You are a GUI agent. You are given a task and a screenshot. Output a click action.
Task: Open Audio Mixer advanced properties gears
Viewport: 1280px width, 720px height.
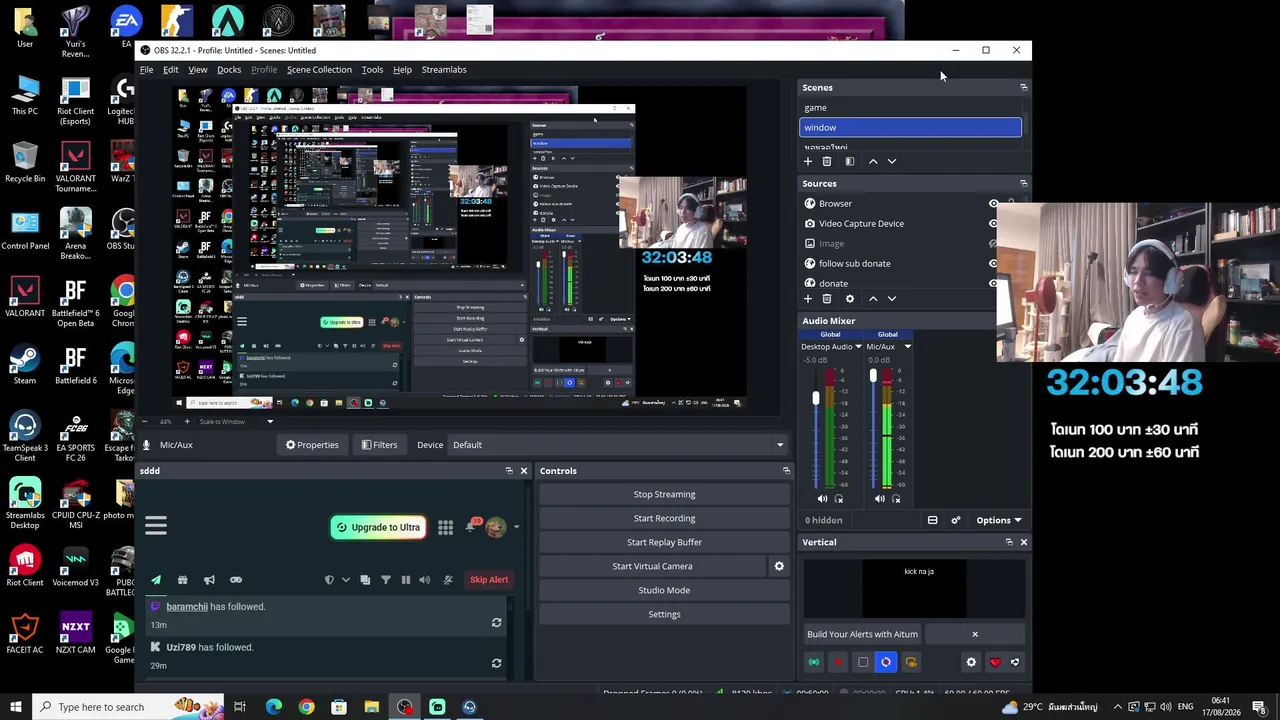(955, 520)
